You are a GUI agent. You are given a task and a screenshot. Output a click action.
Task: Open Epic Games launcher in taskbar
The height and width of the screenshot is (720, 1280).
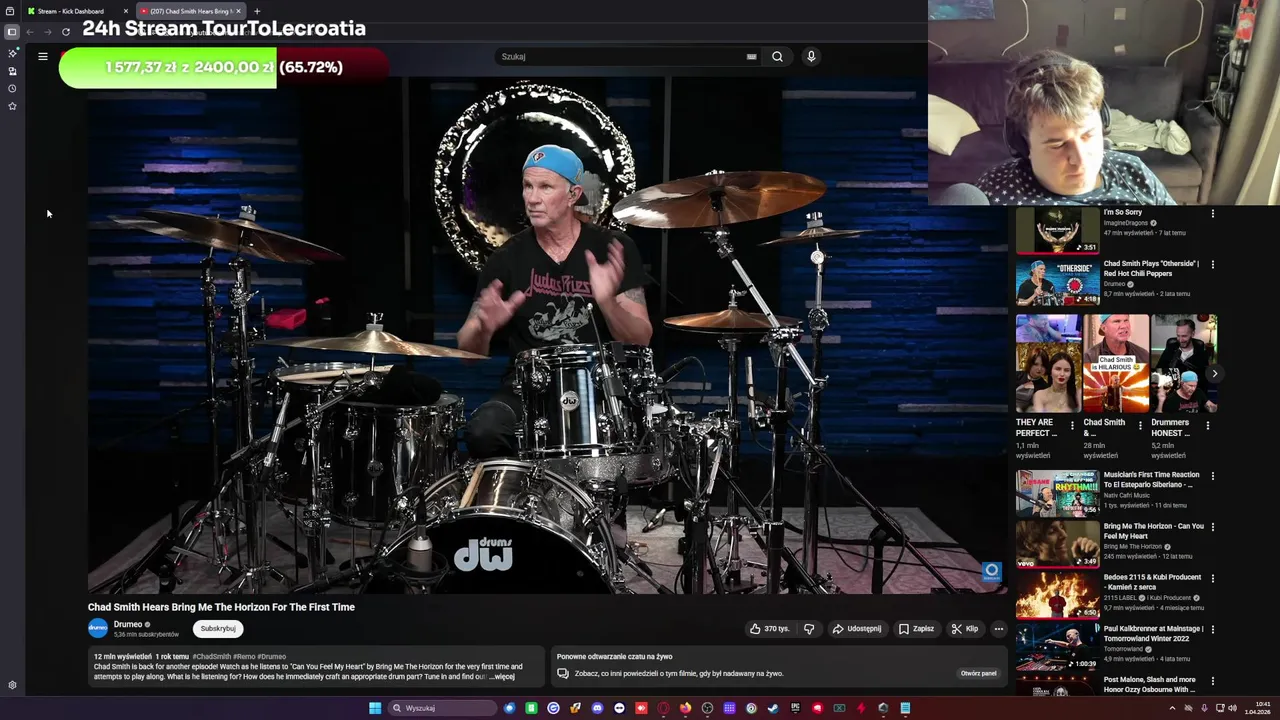(795, 708)
